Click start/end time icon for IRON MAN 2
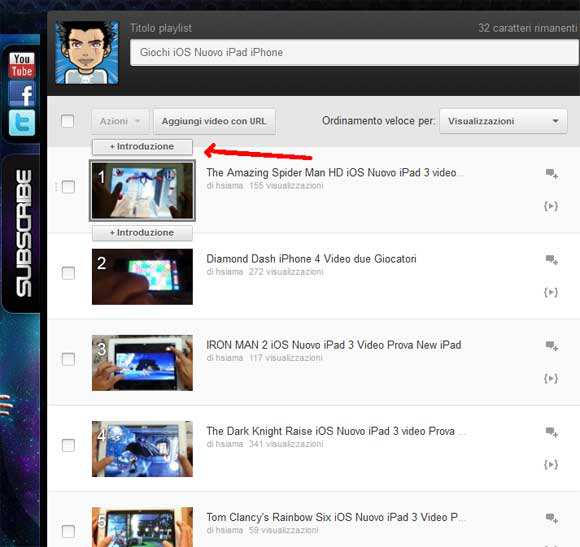 pyautogui.click(x=551, y=378)
